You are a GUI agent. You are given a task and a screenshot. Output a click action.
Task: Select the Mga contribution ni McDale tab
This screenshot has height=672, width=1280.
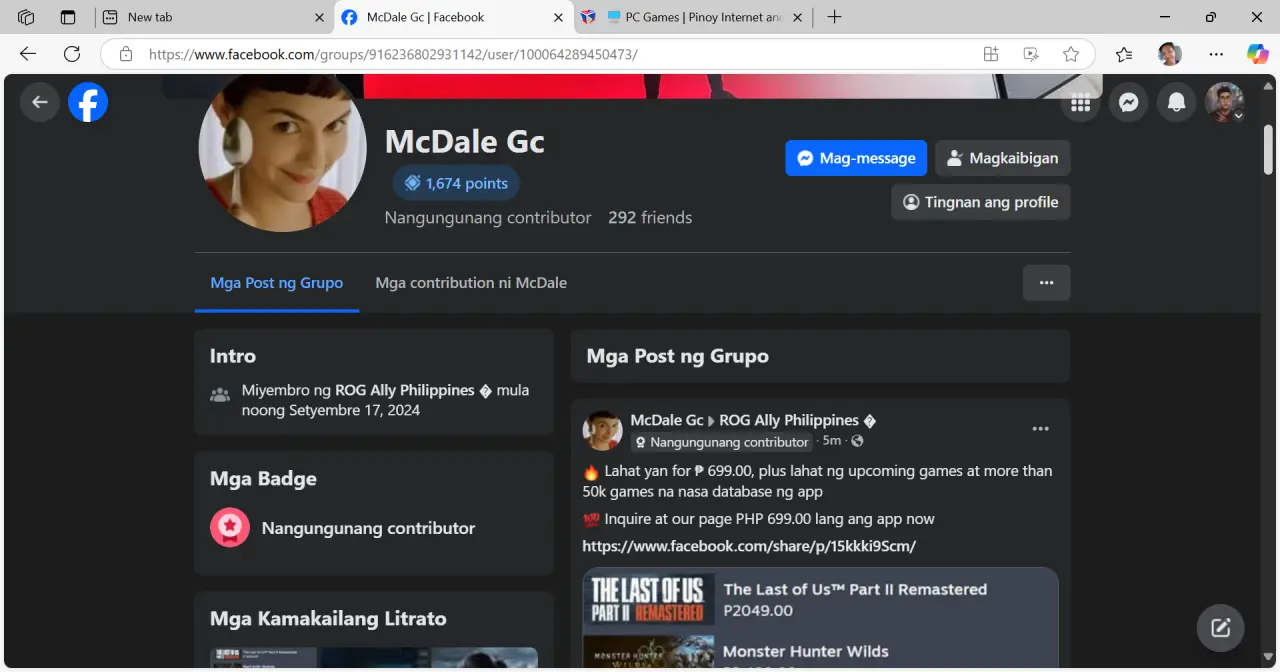471,283
